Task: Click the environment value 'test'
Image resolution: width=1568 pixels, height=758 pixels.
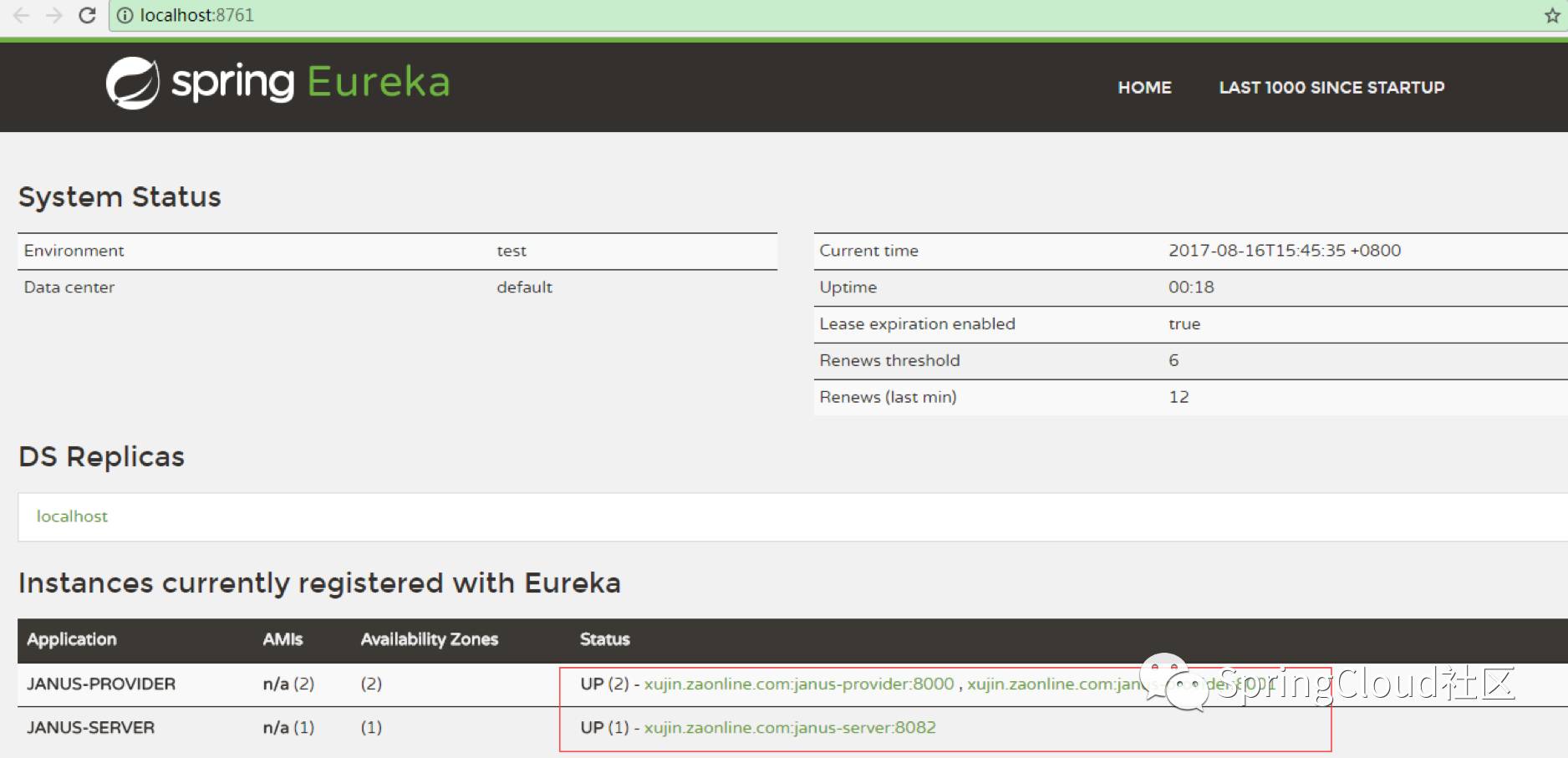Action: pyautogui.click(x=512, y=251)
